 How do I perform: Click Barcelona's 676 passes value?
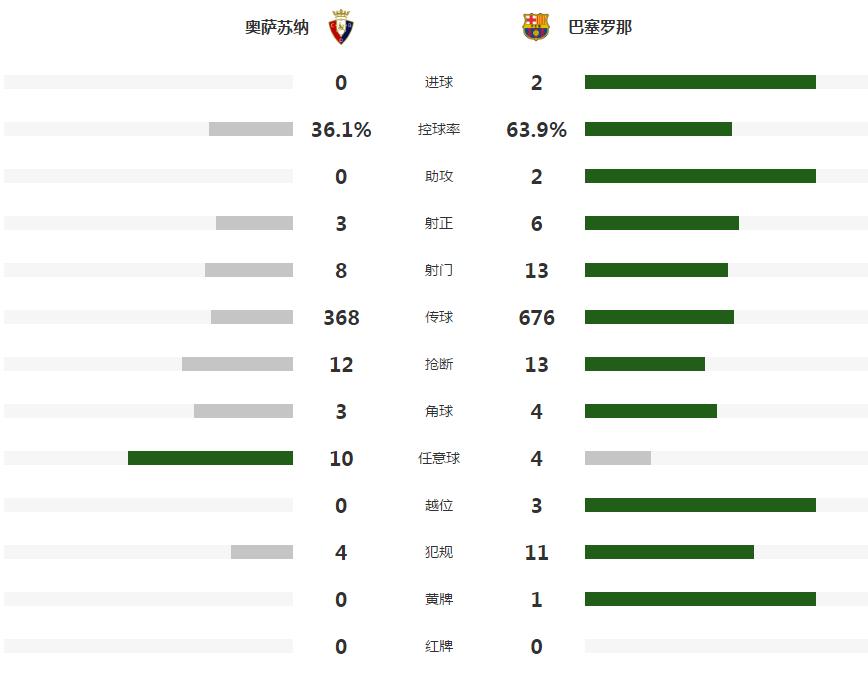coord(536,318)
